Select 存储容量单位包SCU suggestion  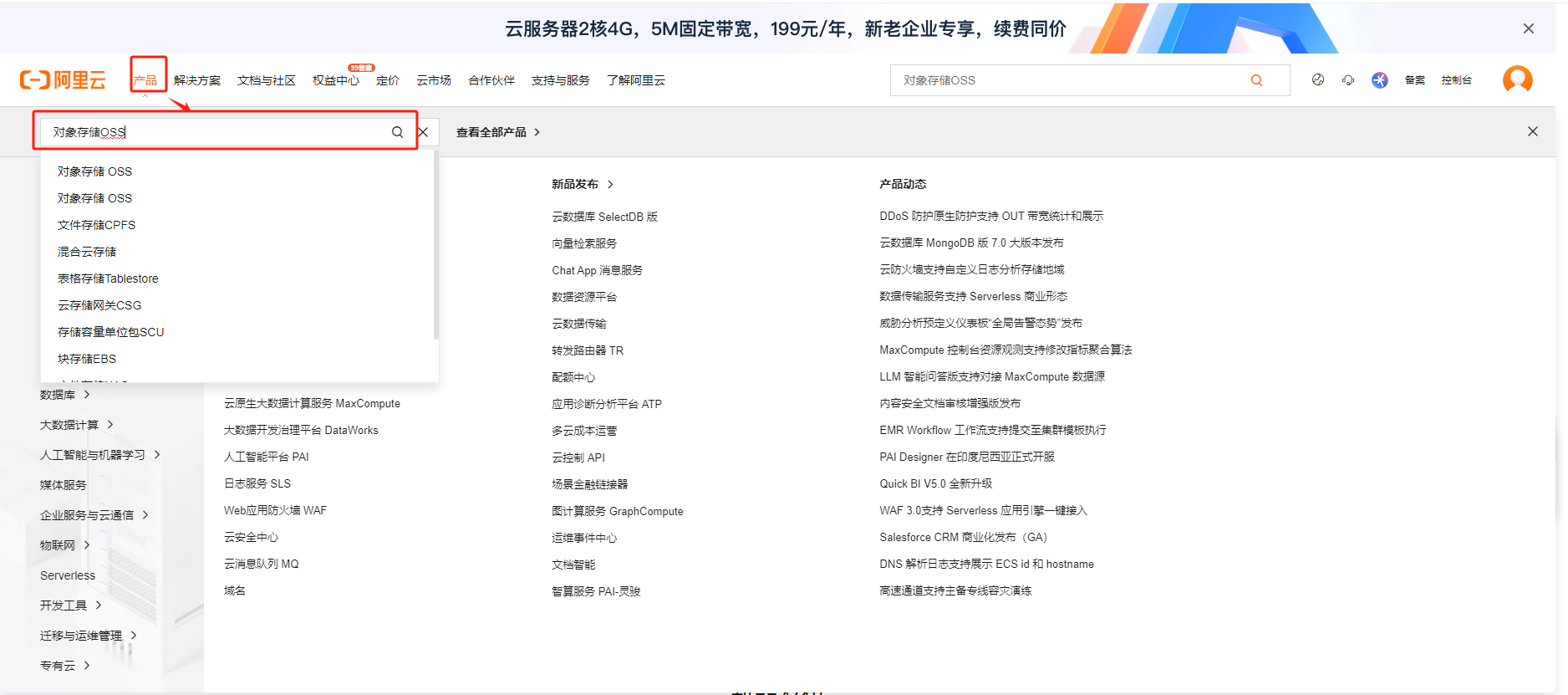[110, 332]
